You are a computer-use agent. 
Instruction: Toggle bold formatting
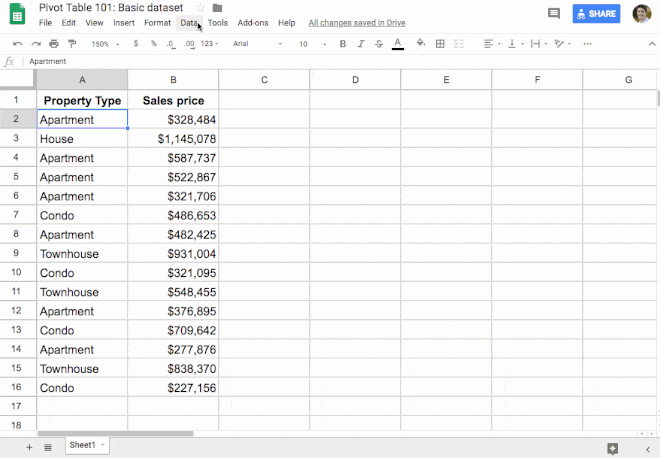tap(343, 44)
